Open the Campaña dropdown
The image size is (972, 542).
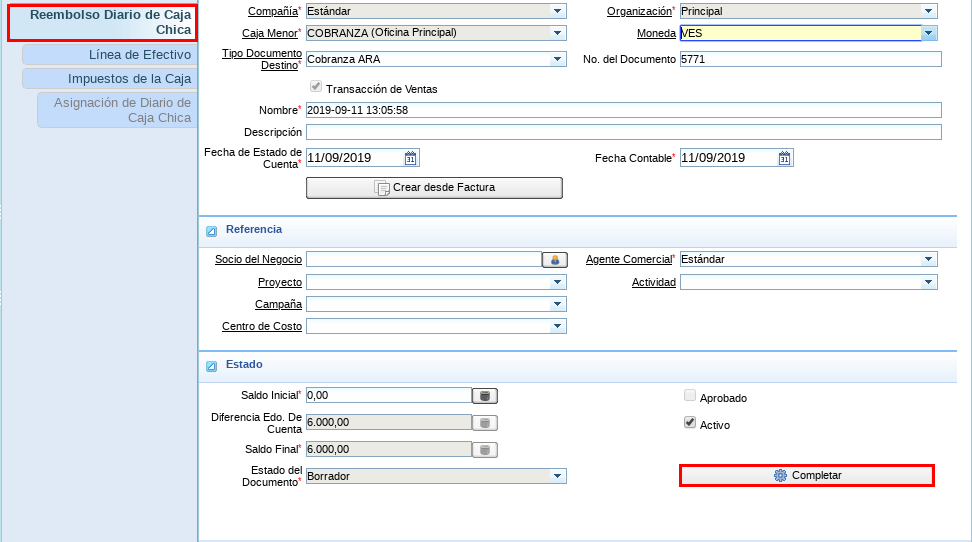557,304
